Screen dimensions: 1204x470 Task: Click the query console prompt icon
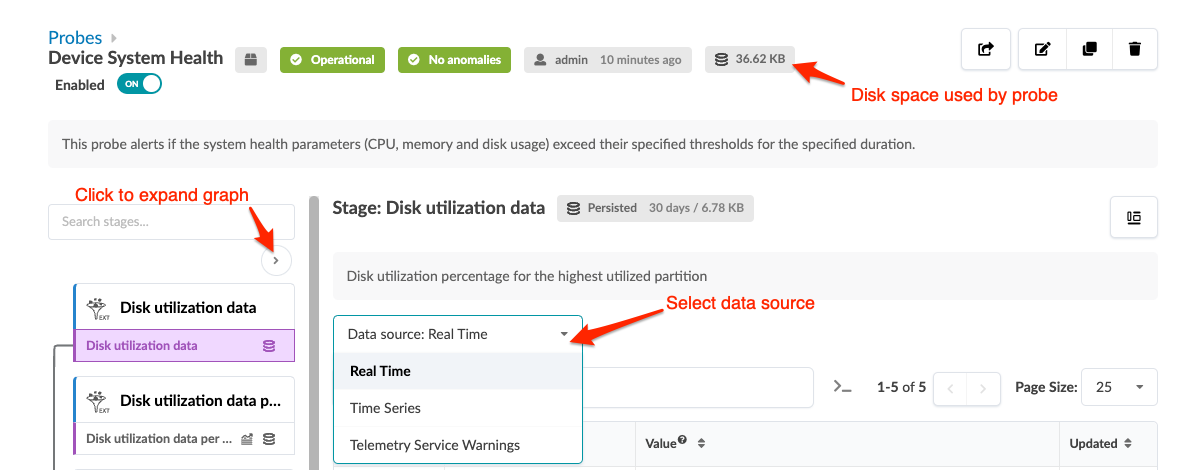tap(842, 387)
